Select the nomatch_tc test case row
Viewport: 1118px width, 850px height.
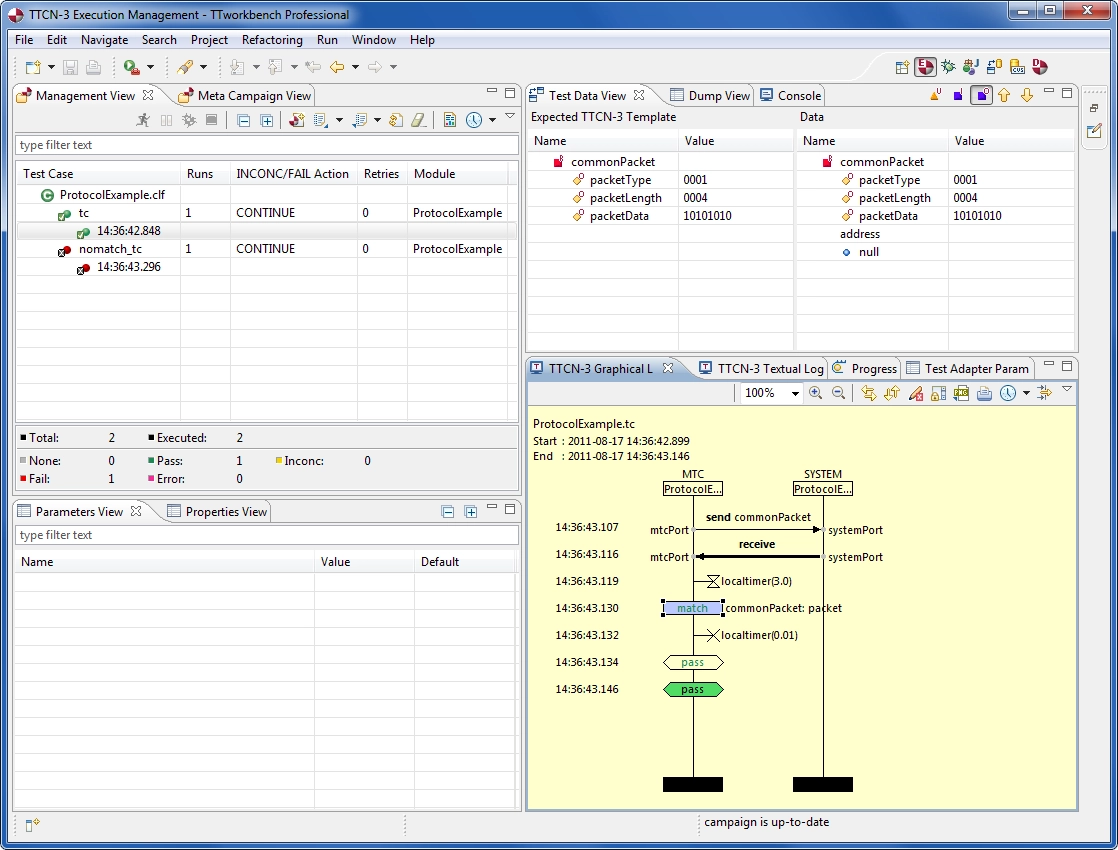pos(110,249)
